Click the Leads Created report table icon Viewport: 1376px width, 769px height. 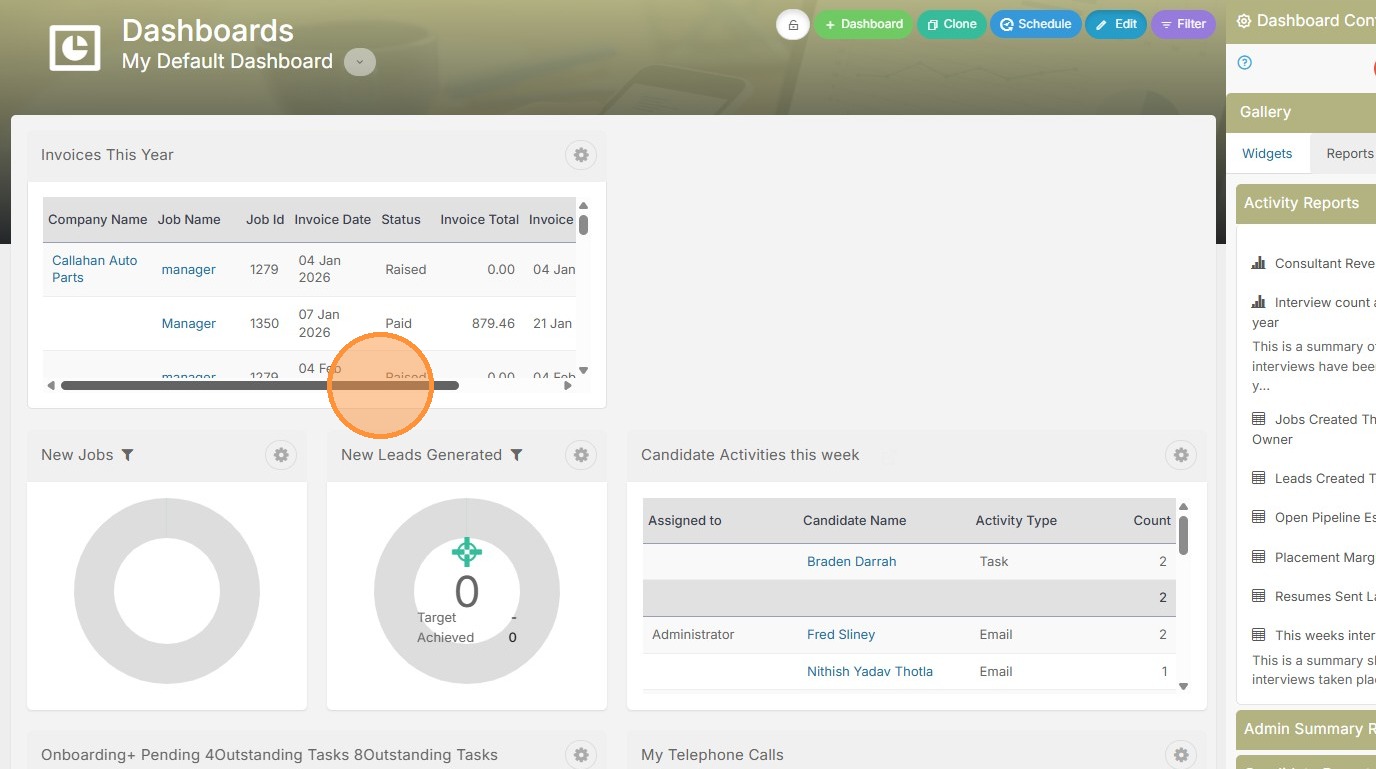point(1259,478)
